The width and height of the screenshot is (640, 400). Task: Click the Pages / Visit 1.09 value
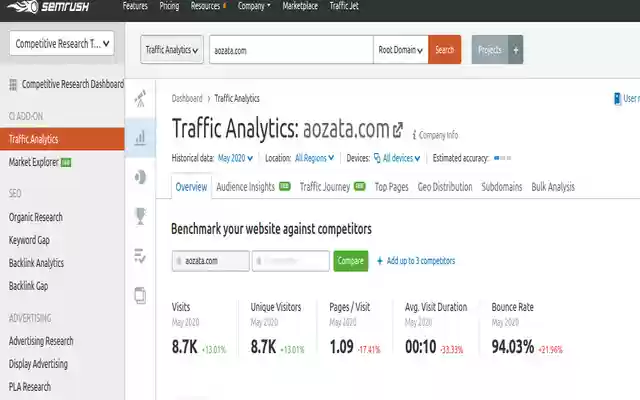(342, 347)
